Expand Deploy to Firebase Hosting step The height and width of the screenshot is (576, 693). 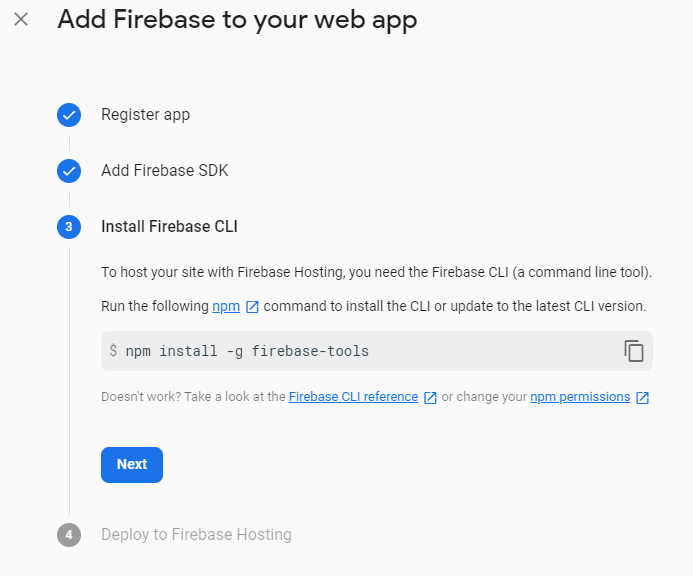point(196,535)
